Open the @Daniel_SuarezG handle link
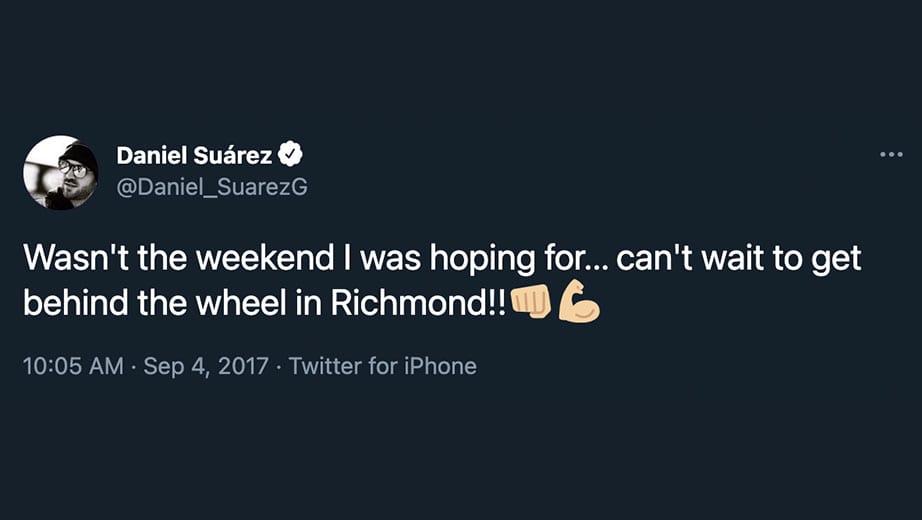Image resolution: width=922 pixels, height=520 pixels. [212, 188]
